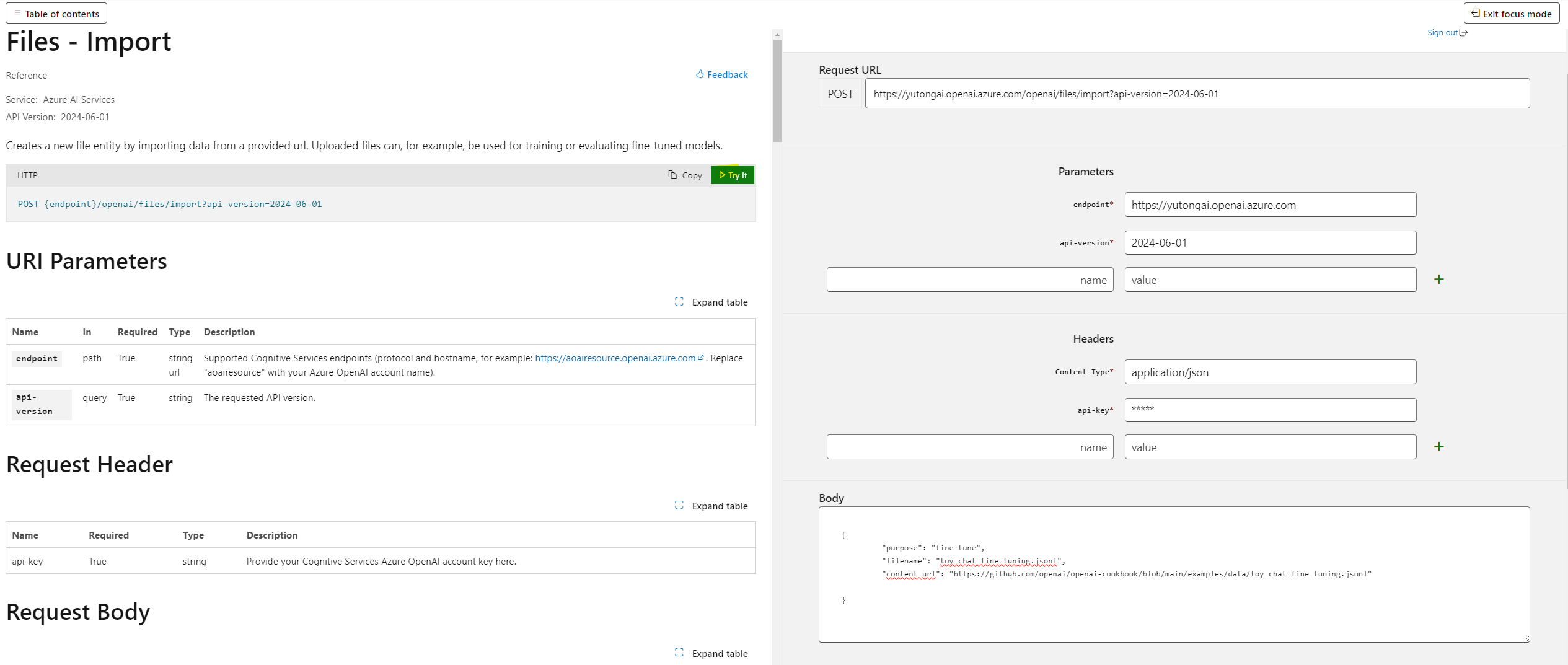Expand the URI Parameters table
The width and height of the screenshot is (1568, 665).
click(711, 302)
